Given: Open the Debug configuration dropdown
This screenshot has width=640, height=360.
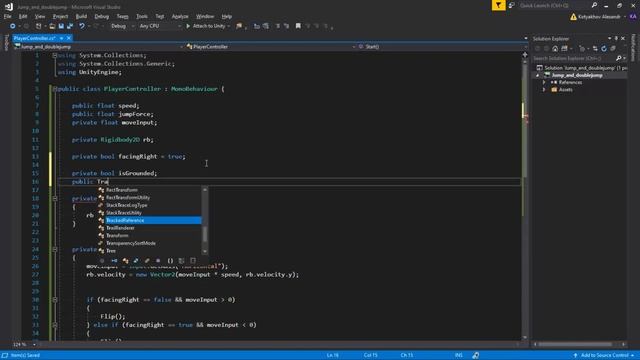Looking at the screenshot, I should [122, 26].
